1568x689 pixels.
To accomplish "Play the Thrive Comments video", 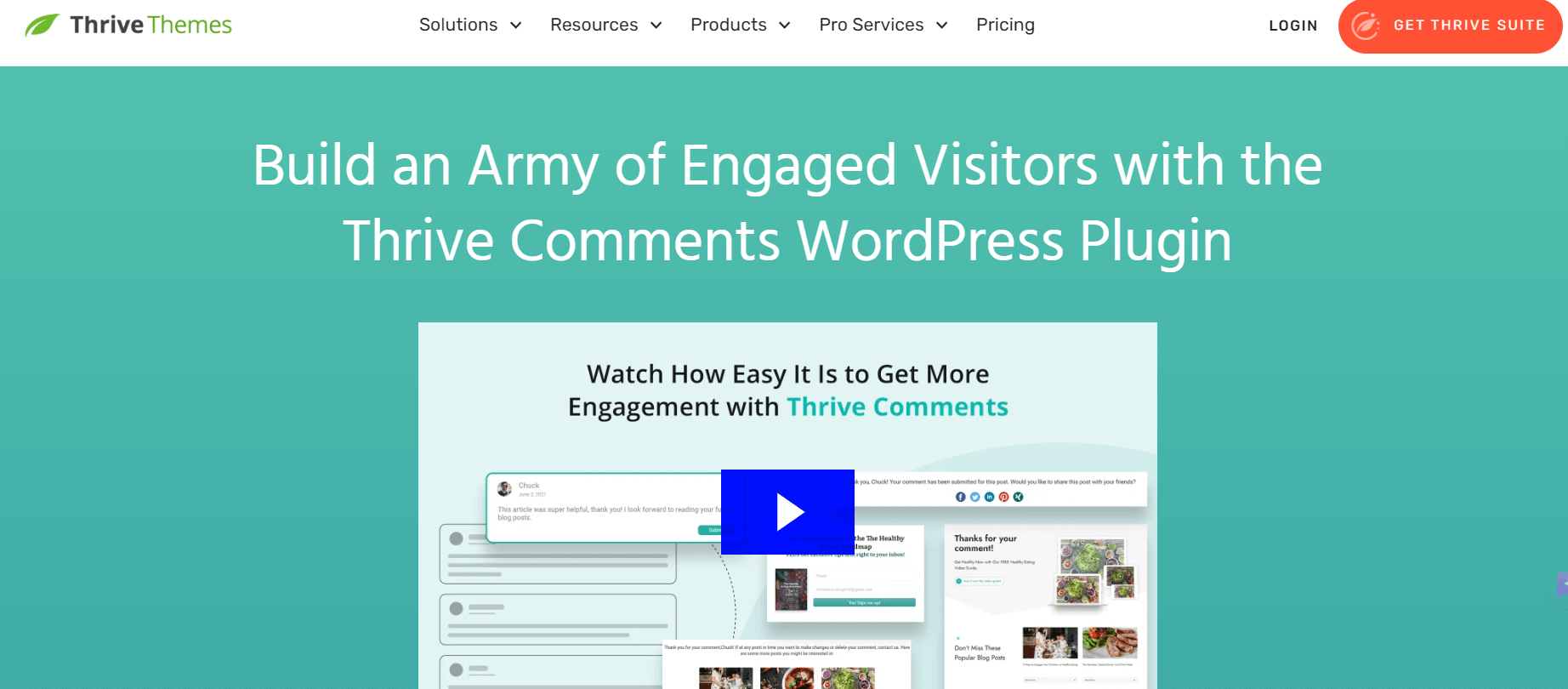I will pos(787,512).
